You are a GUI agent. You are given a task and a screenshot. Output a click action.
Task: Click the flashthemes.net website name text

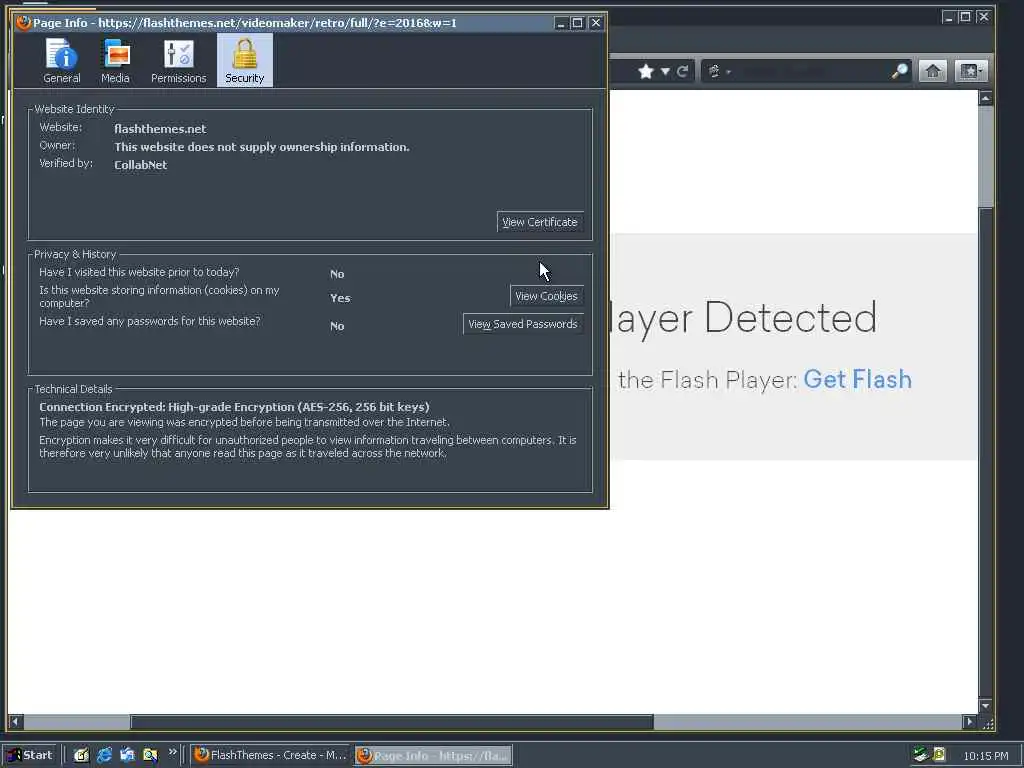tap(160, 129)
